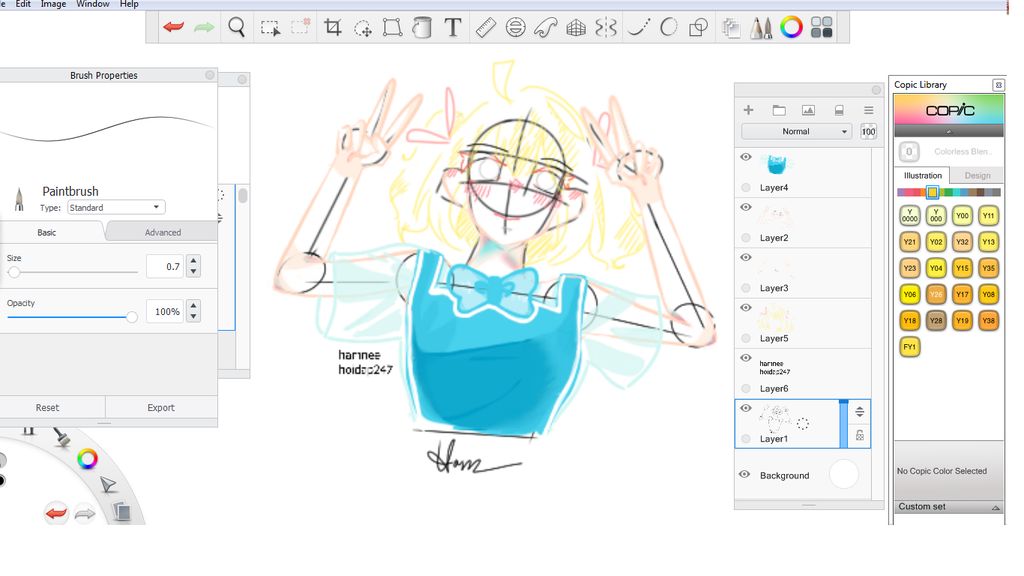Viewport: 1024px width, 576px height.
Task: Open the Help menu
Action: point(129,4)
